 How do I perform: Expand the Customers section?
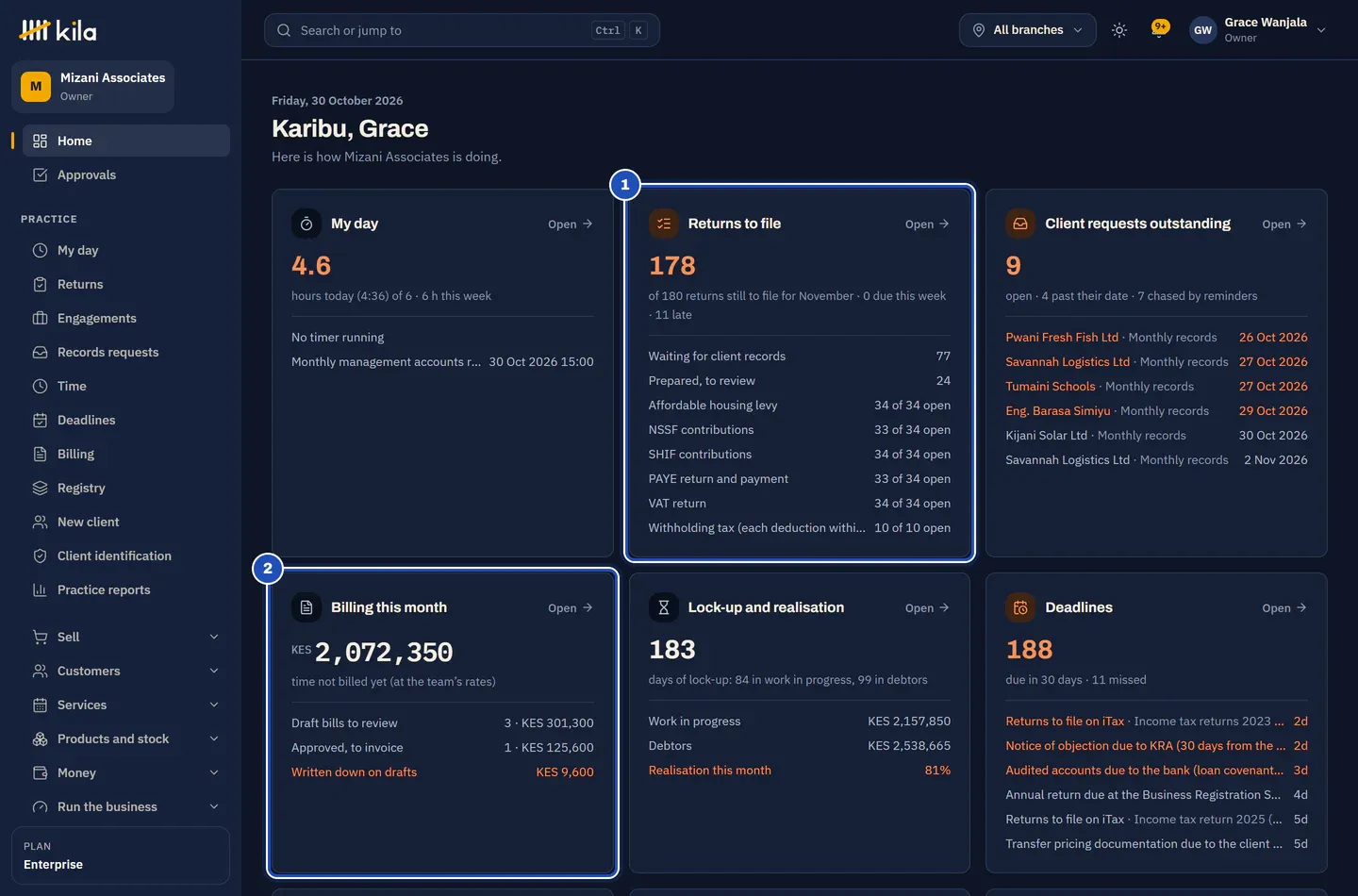[x=126, y=671]
